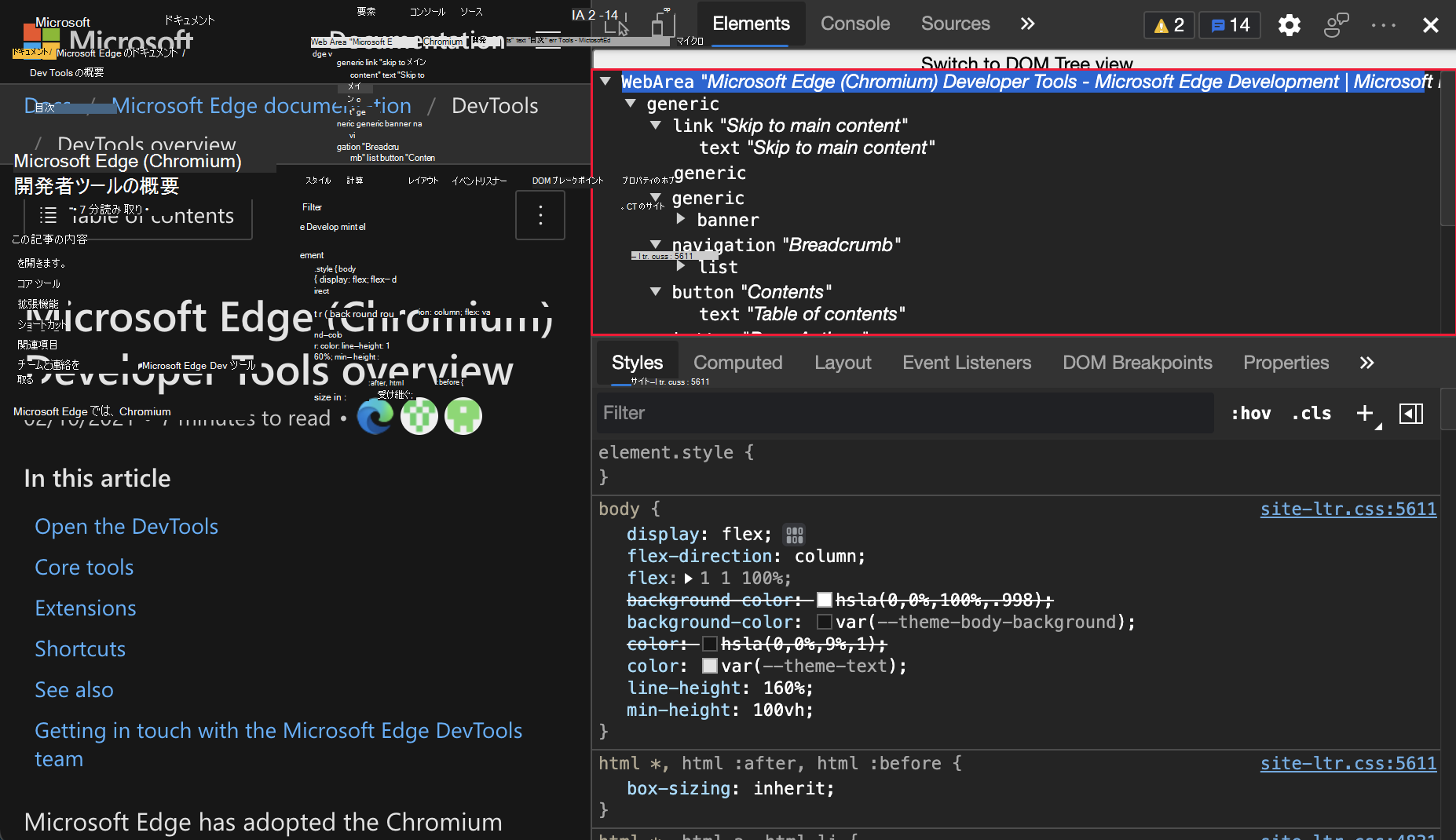Go to Shortcuts section link
The width and height of the screenshot is (1456, 840).
[x=80, y=648]
